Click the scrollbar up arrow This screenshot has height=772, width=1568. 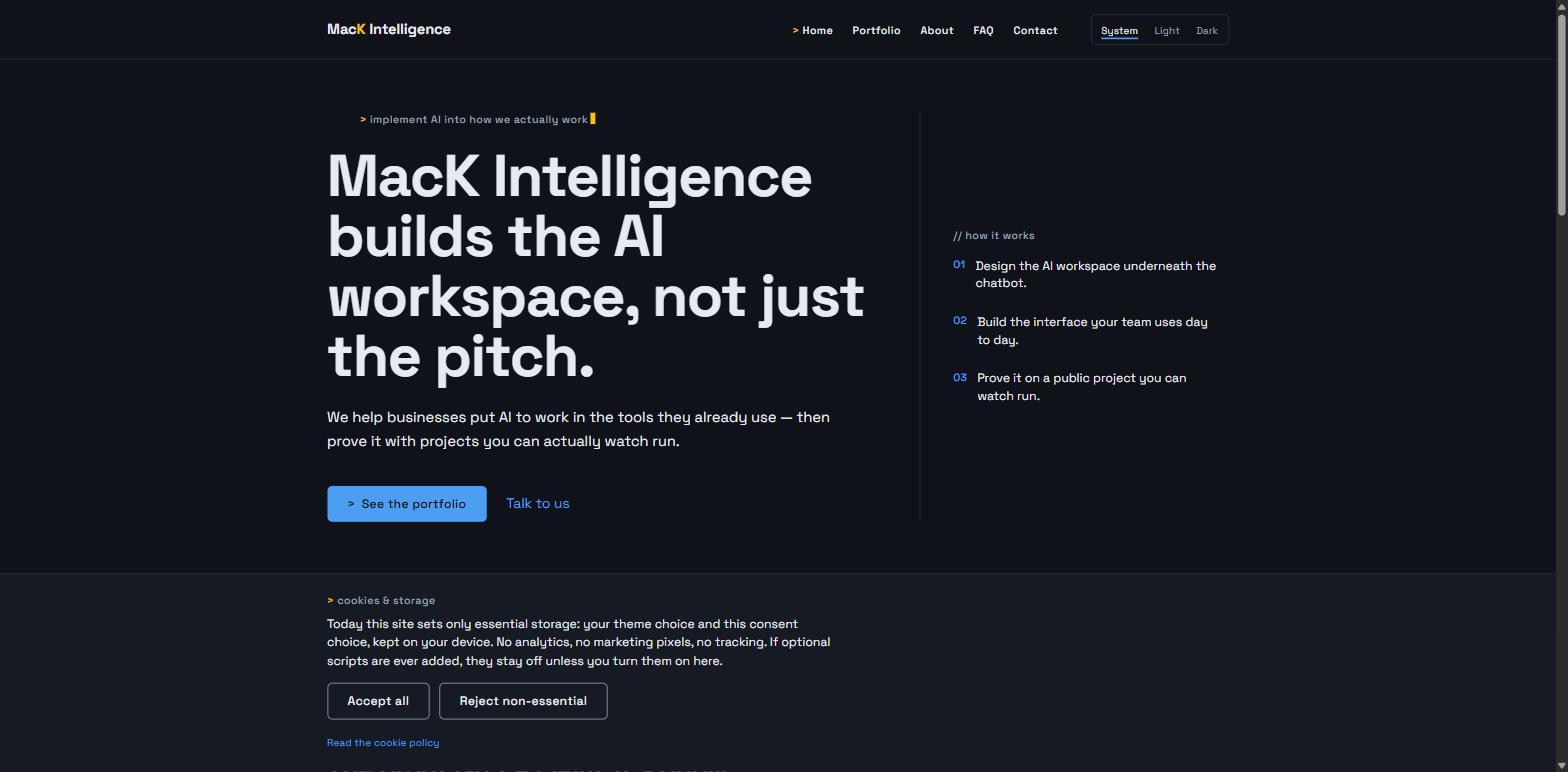coord(1561,7)
